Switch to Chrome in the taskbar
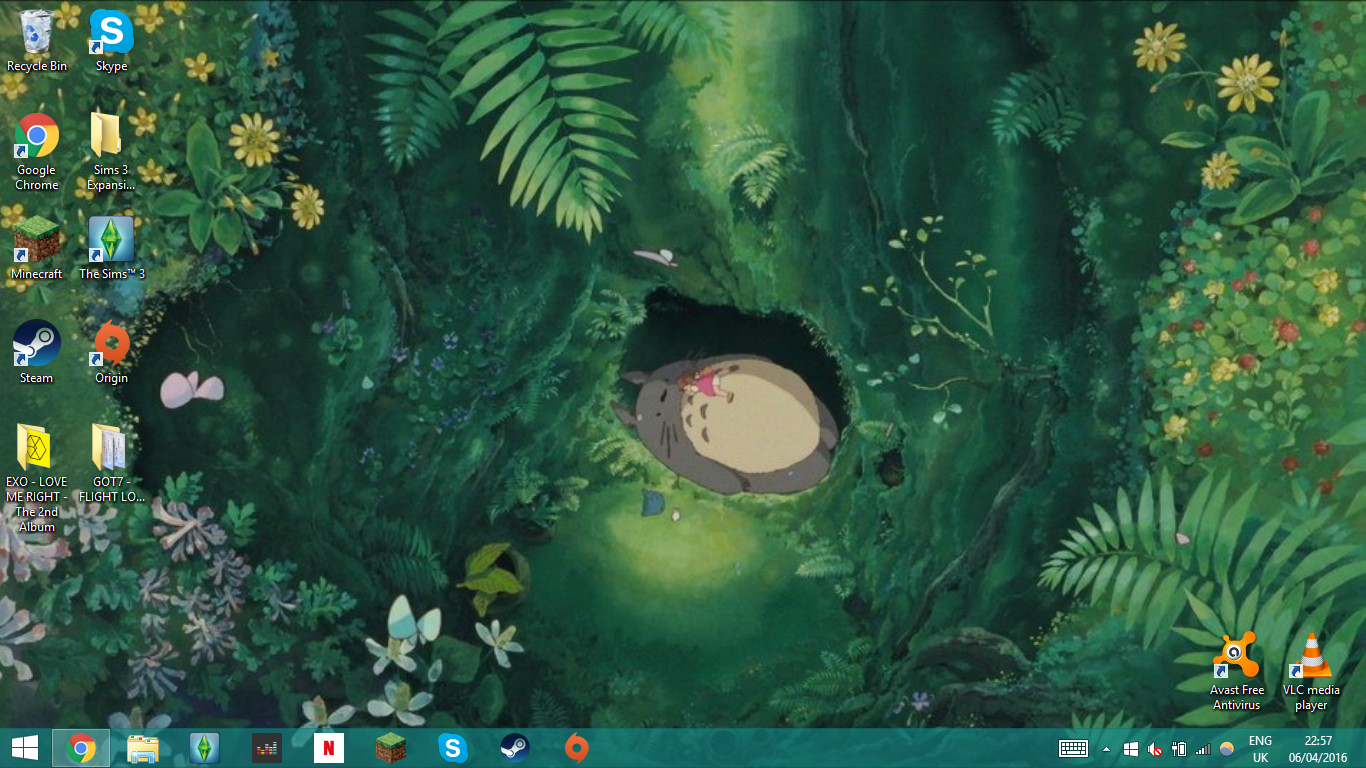 (x=81, y=748)
